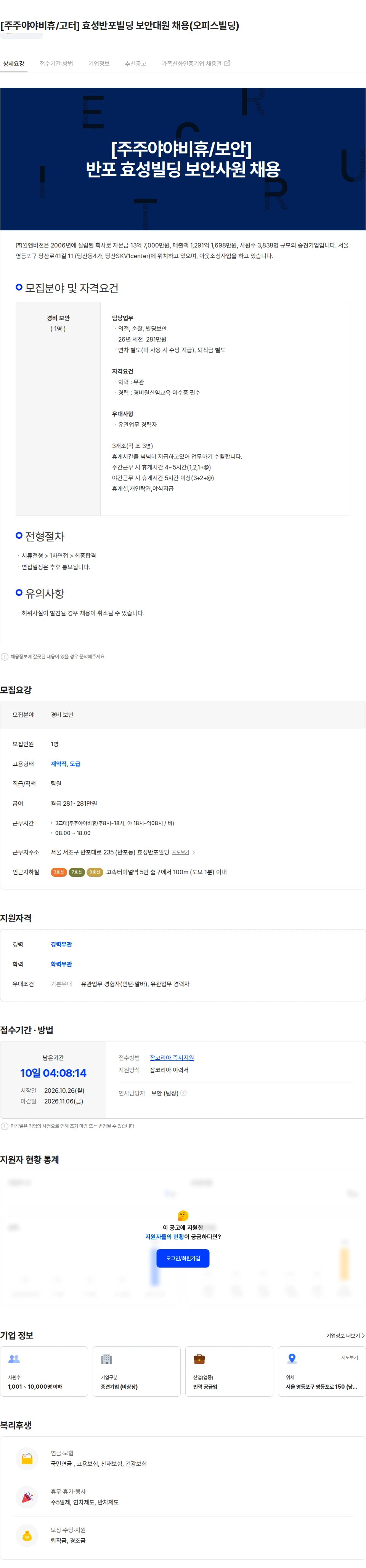Click the 주5일제, 연차제도, 반차제도 text
The width and height of the screenshot is (366, 1568).
pos(85,1502)
